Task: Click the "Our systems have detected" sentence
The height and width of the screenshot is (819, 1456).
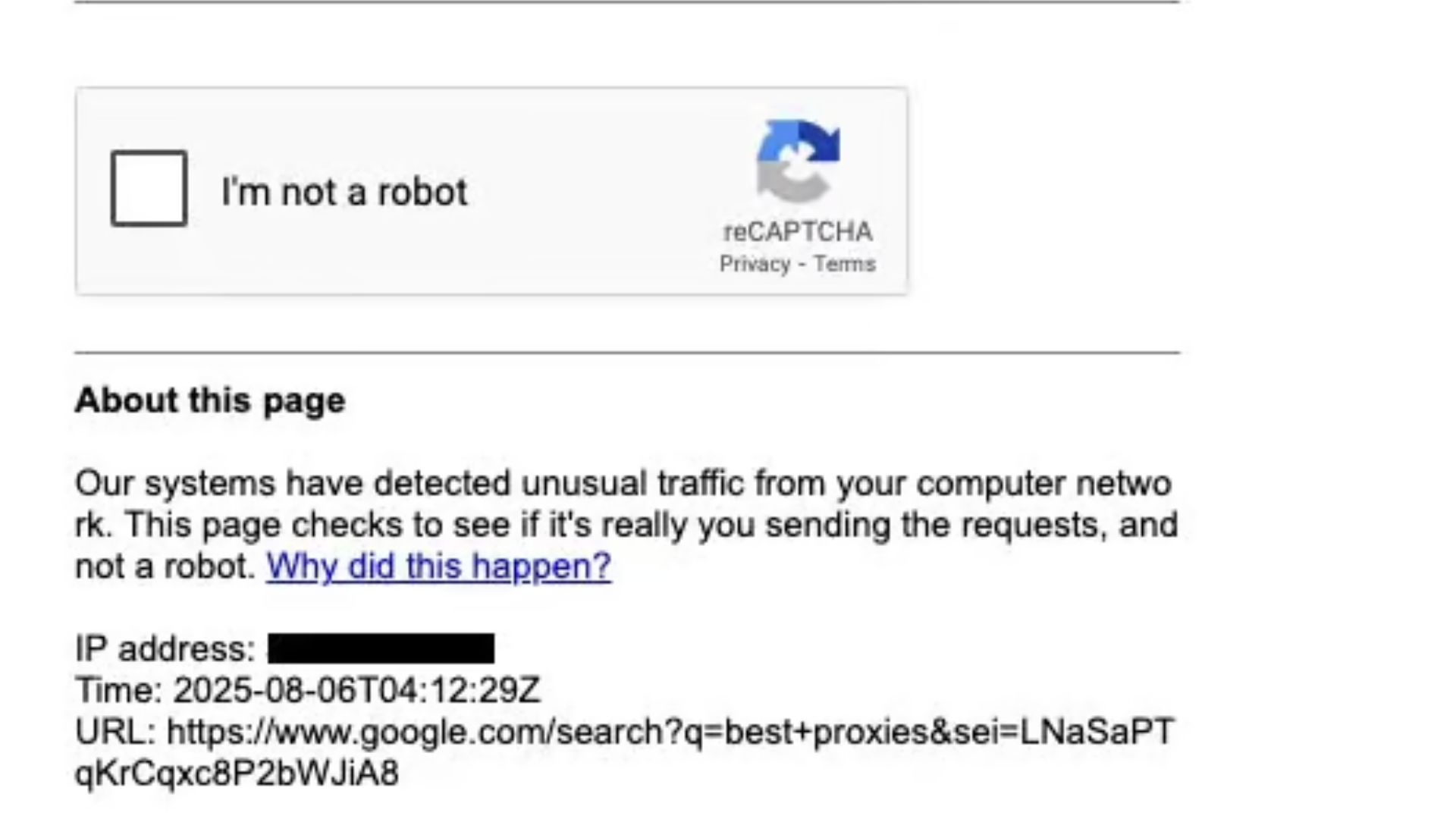Action: tap(293, 483)
